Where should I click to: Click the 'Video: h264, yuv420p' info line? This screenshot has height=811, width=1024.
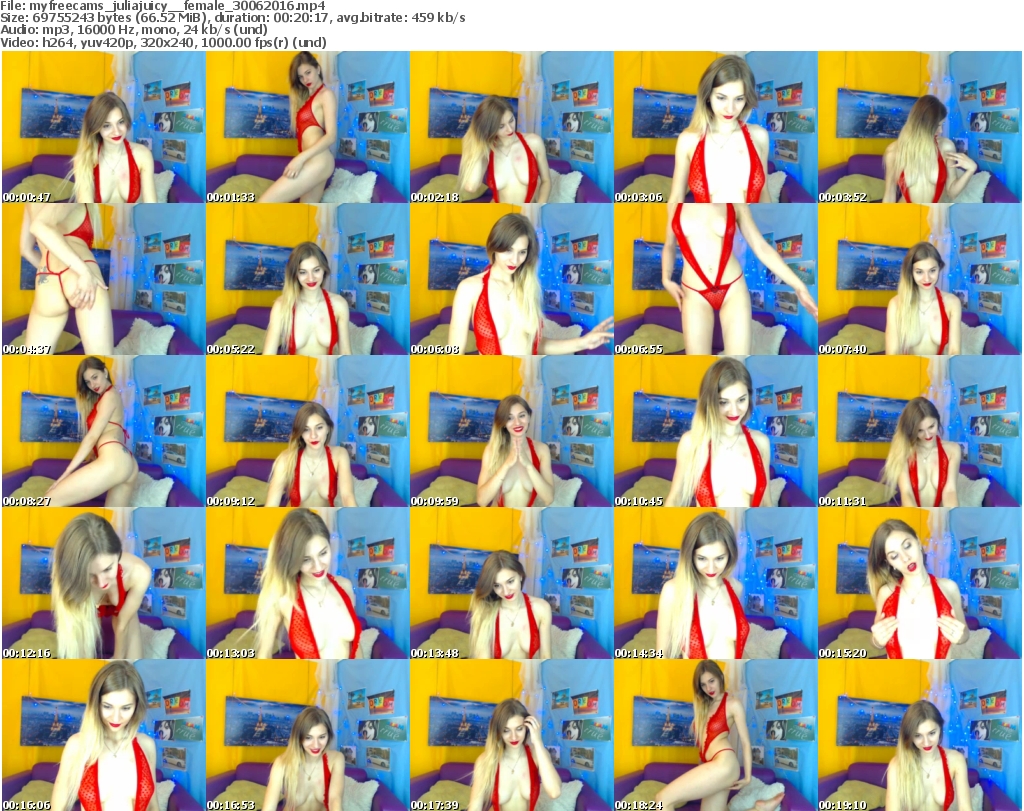(x=163, y=42)
